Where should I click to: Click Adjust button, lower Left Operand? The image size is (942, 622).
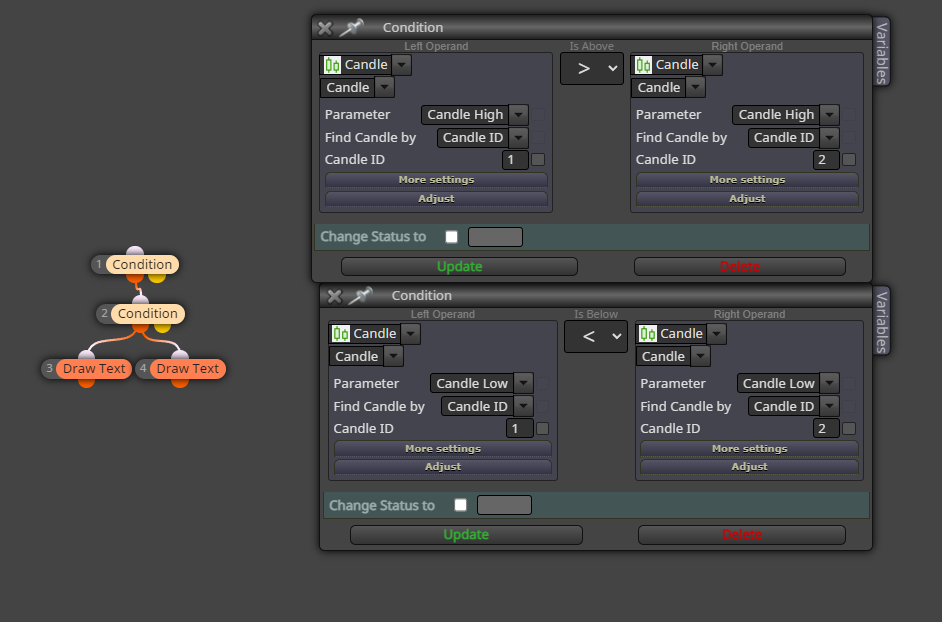pyautogui.click(x=443, y=467)
